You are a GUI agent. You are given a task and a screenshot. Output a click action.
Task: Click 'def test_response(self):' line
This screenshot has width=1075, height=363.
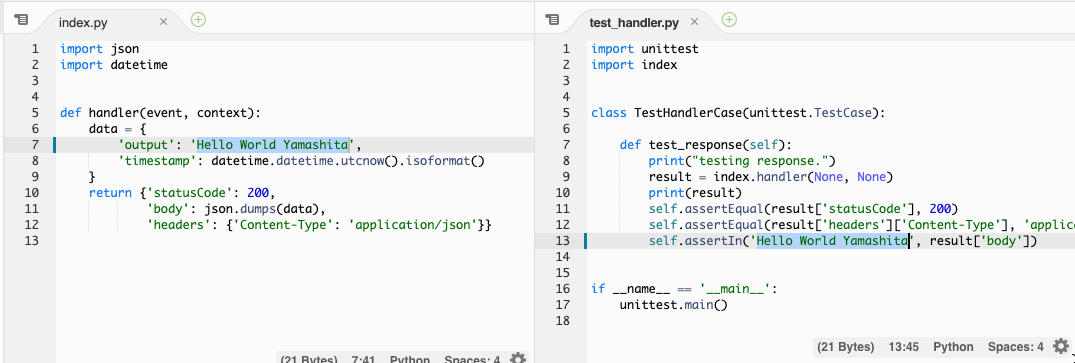click(x=705, y=145)
